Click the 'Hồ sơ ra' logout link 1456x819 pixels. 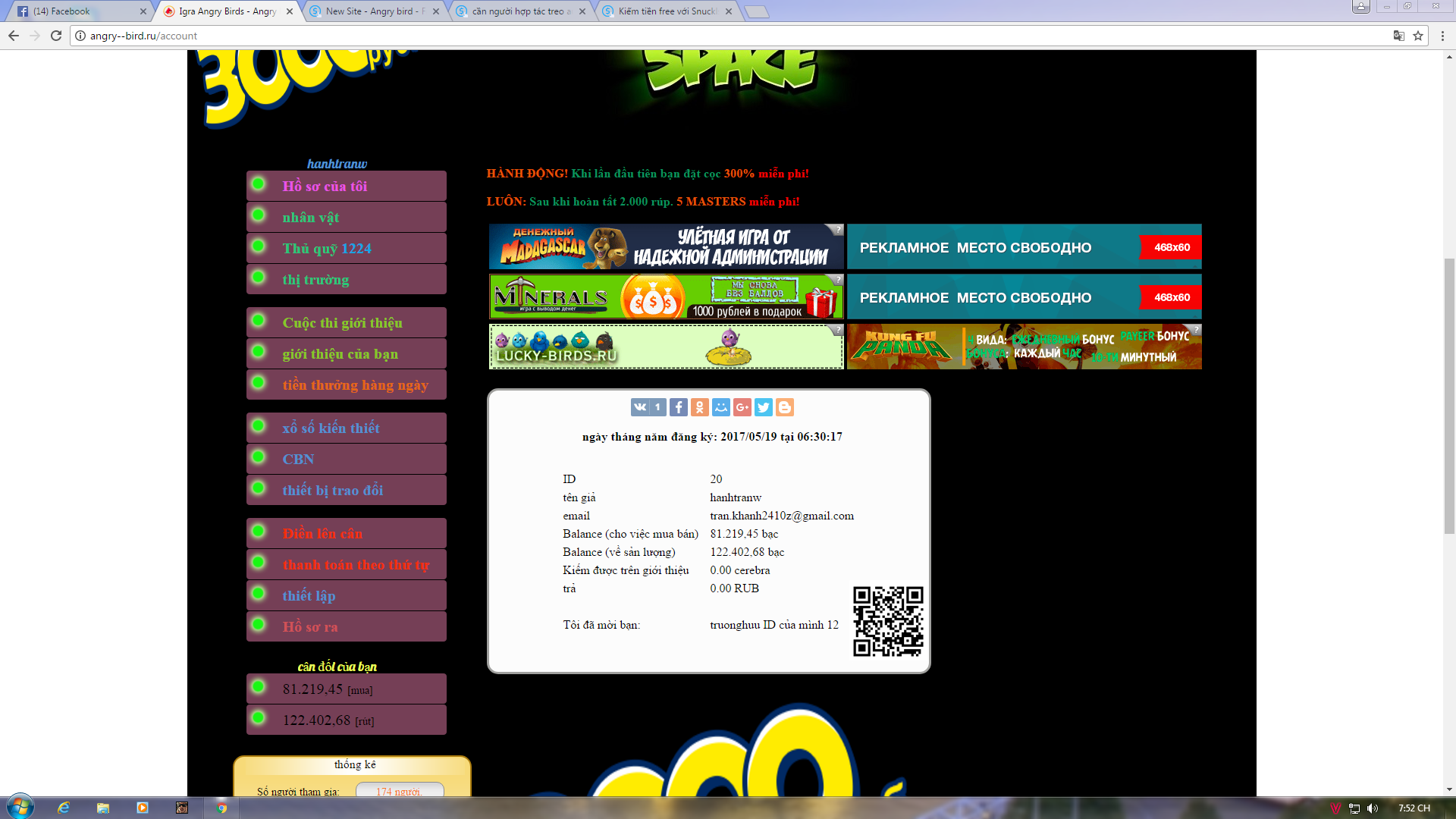(x=310, y=627)
